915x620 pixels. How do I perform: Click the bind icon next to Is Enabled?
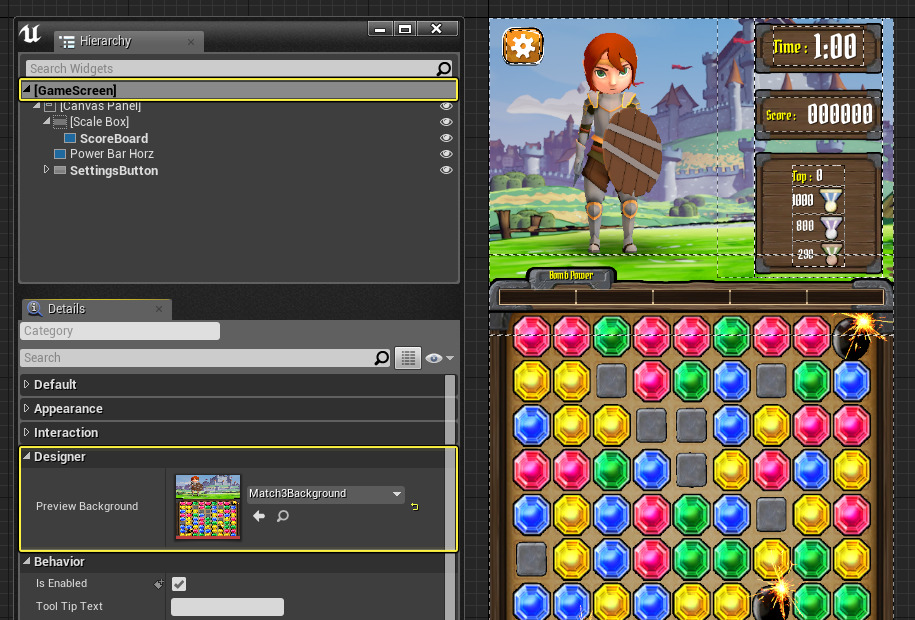pos(158,584)
